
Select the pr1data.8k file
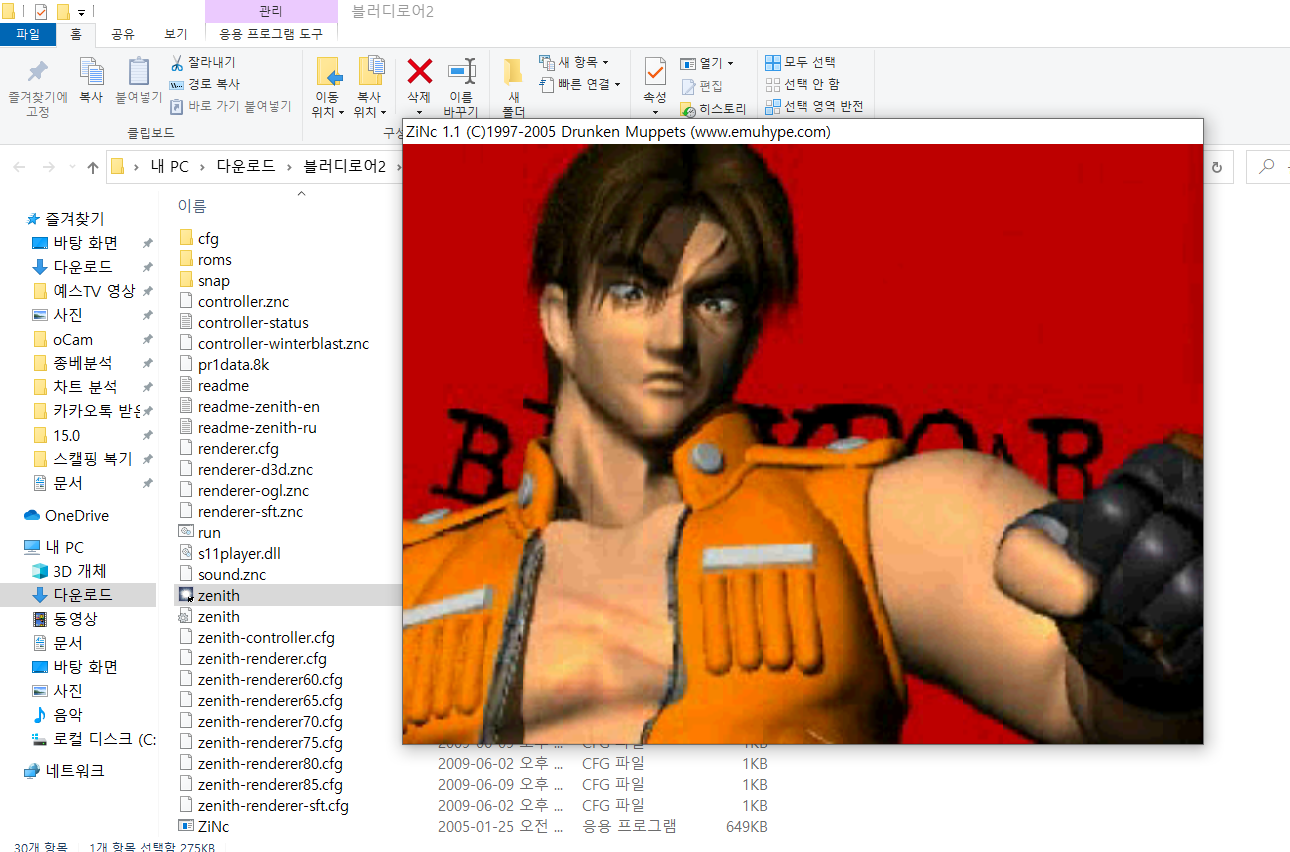(233, 364)
